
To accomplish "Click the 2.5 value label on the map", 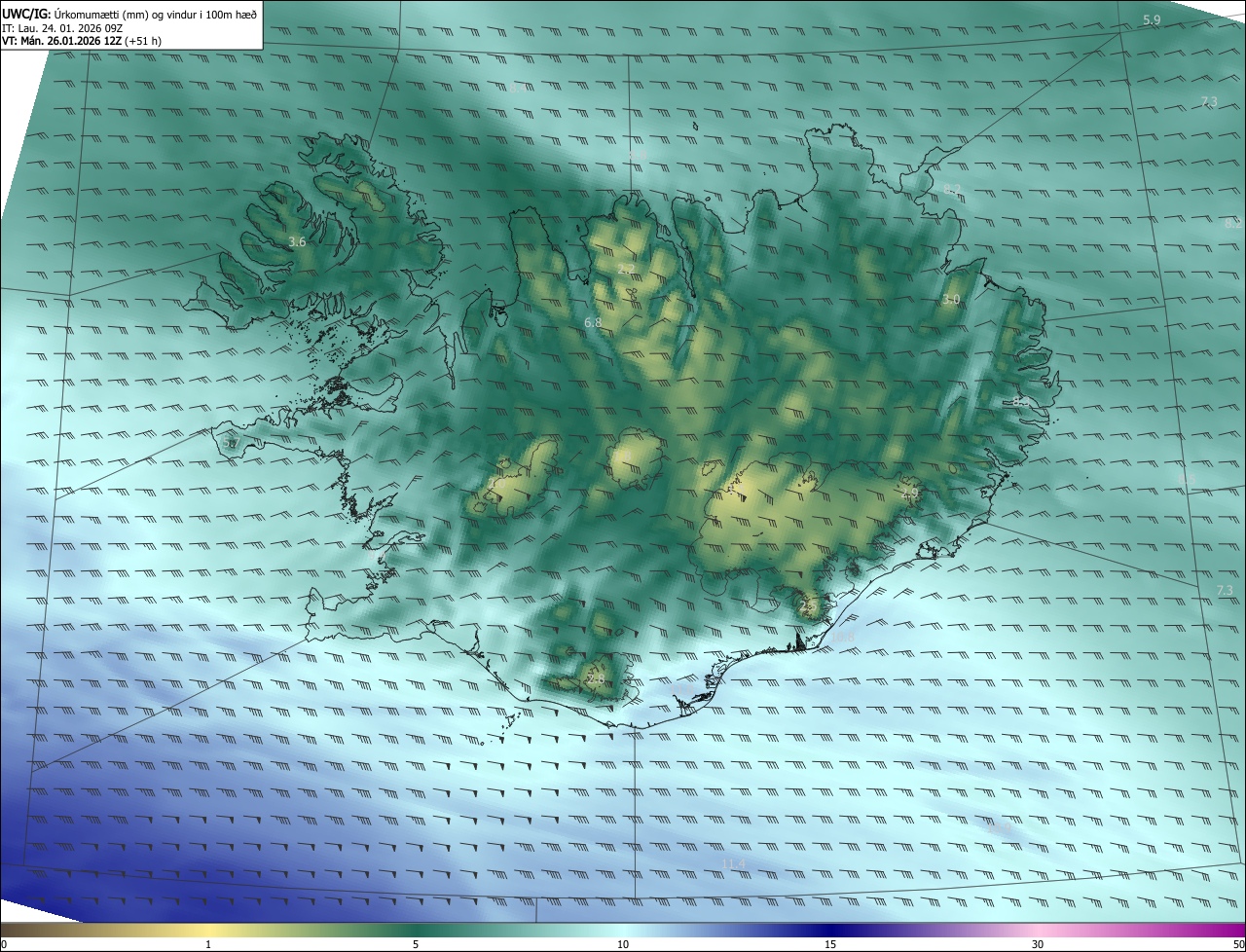I will click(807, 605).
